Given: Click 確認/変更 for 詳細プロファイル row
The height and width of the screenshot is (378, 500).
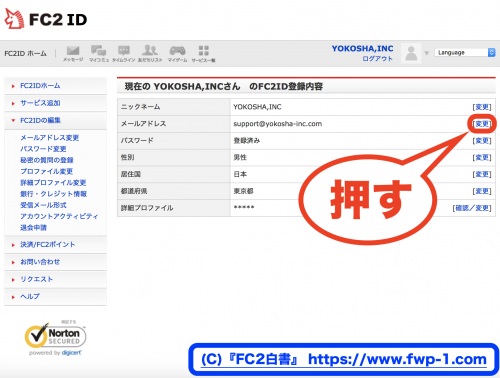Looking at the screenshot, I should pyautogui.click(x=472, y=208).
